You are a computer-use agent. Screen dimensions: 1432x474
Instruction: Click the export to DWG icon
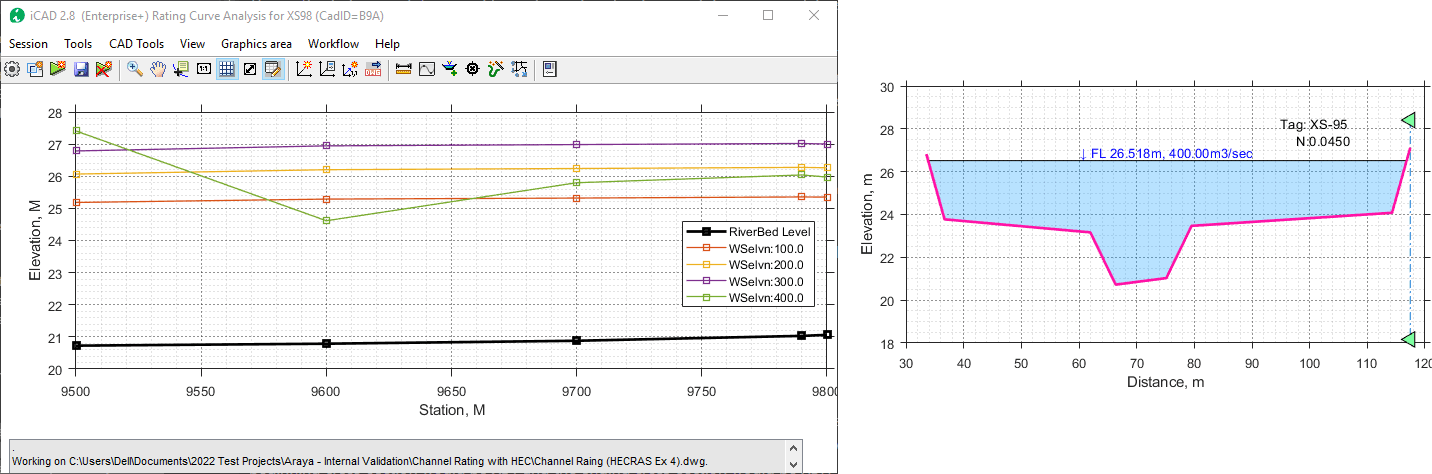[x=373, y=69]
